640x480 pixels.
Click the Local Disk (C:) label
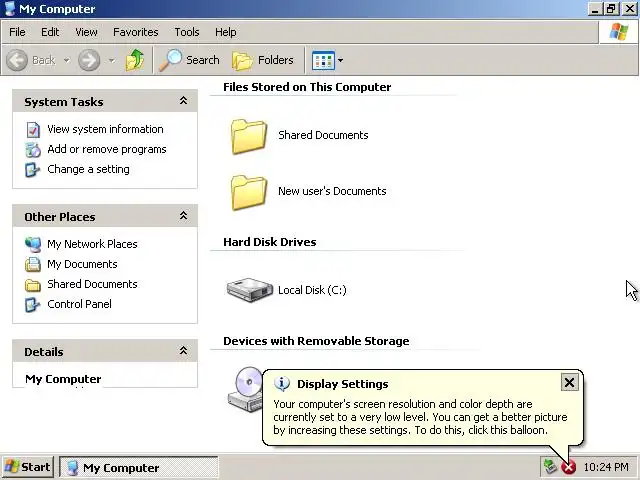(312, 290)
